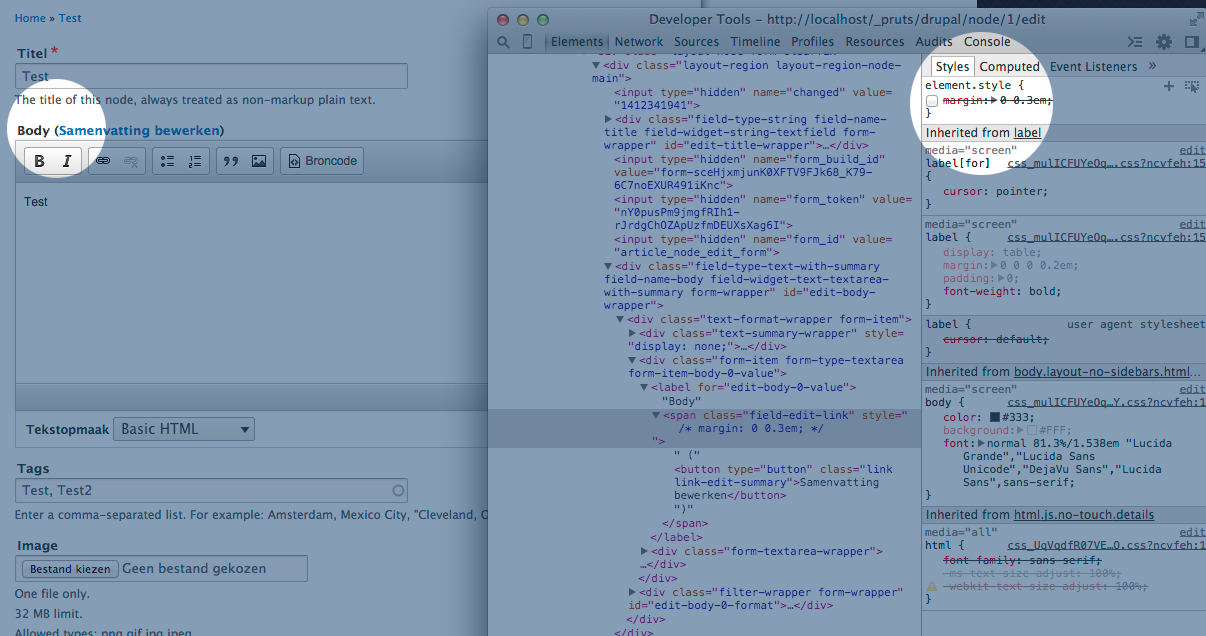Switch to the Computed styles tab
The width and height of the screenshot is (1206, 636).
(x=1009, y=66)
